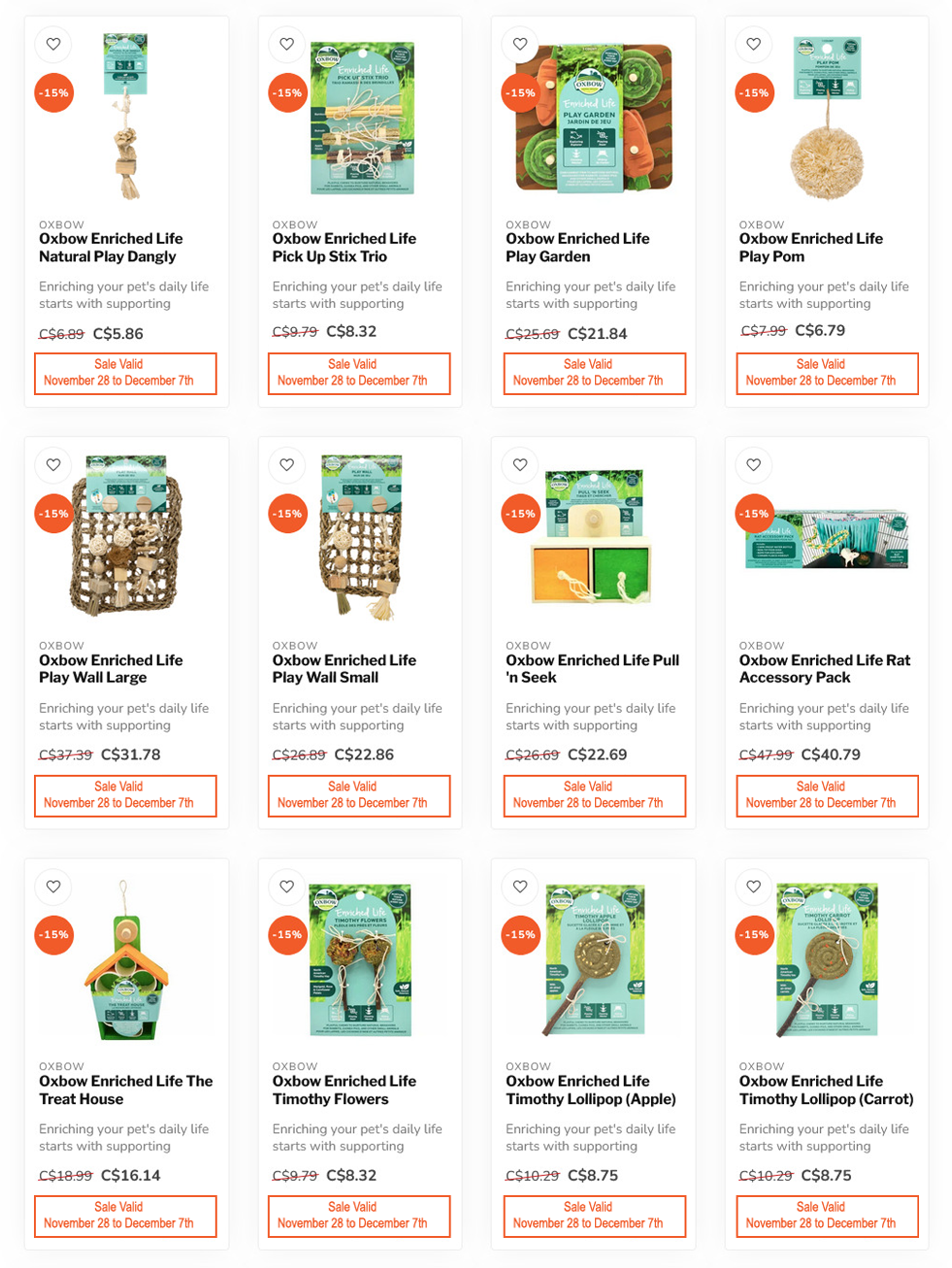Favorite Play Wall Large with heart icon
Image resolution: width=952 pixels, height=1268 pixels.
[53, 465]
